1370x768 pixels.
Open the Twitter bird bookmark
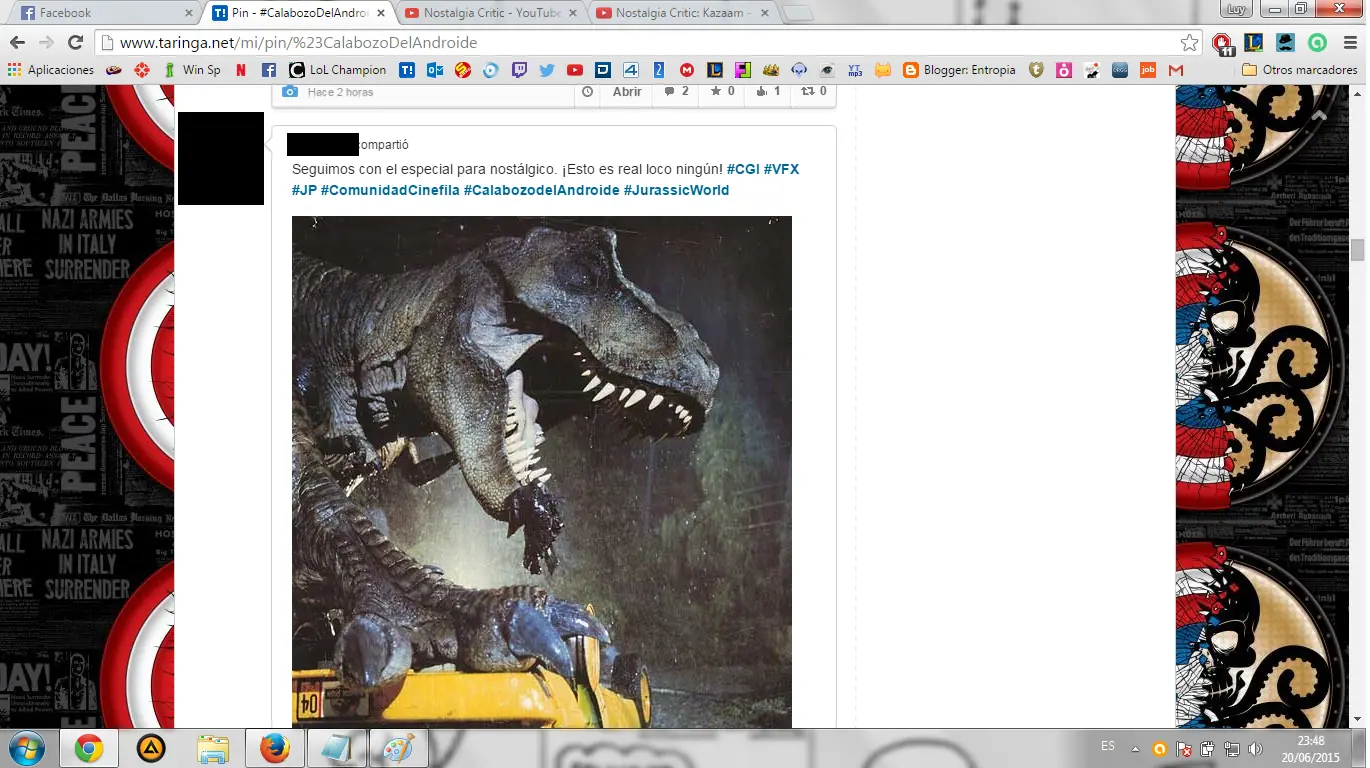click(547, 70)
